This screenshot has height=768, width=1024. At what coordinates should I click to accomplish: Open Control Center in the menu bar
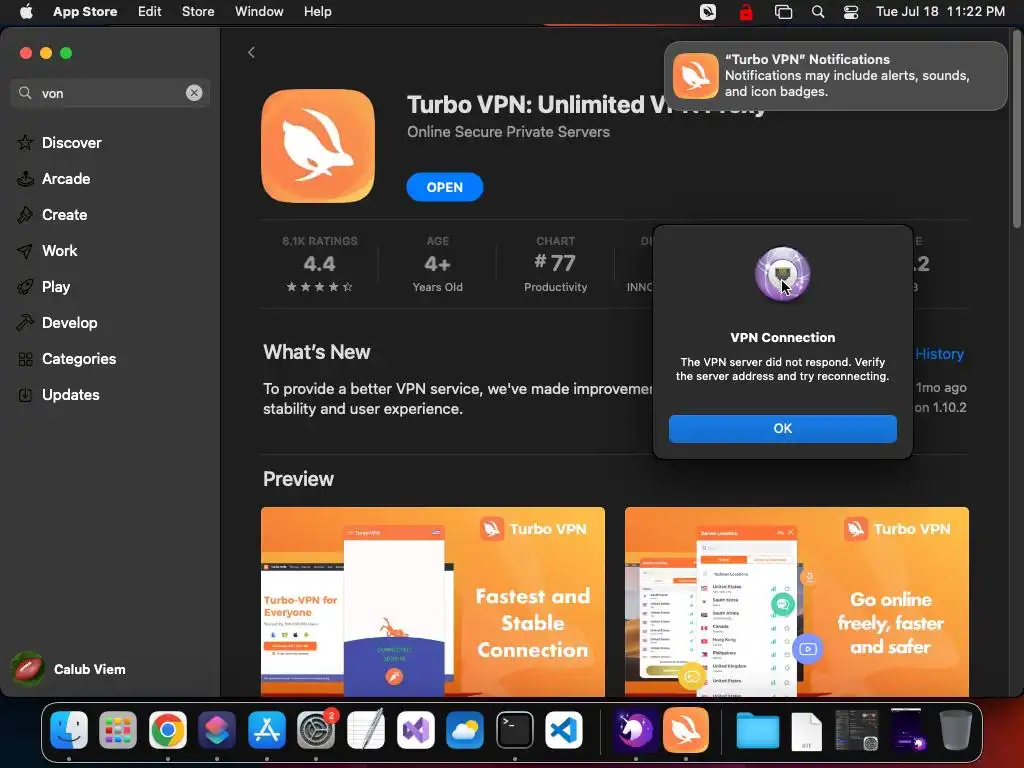(851, 12)
